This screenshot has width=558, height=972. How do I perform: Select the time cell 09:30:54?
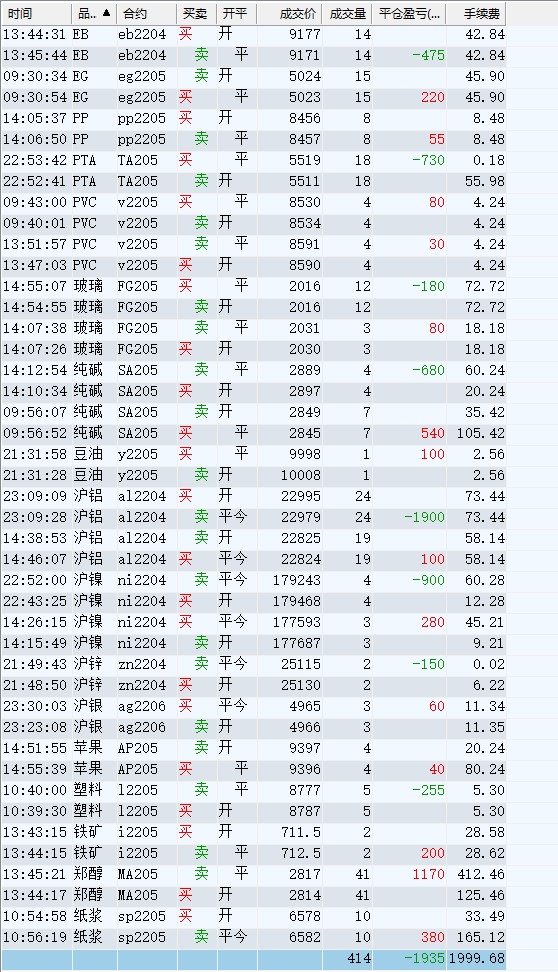(35, 97)
